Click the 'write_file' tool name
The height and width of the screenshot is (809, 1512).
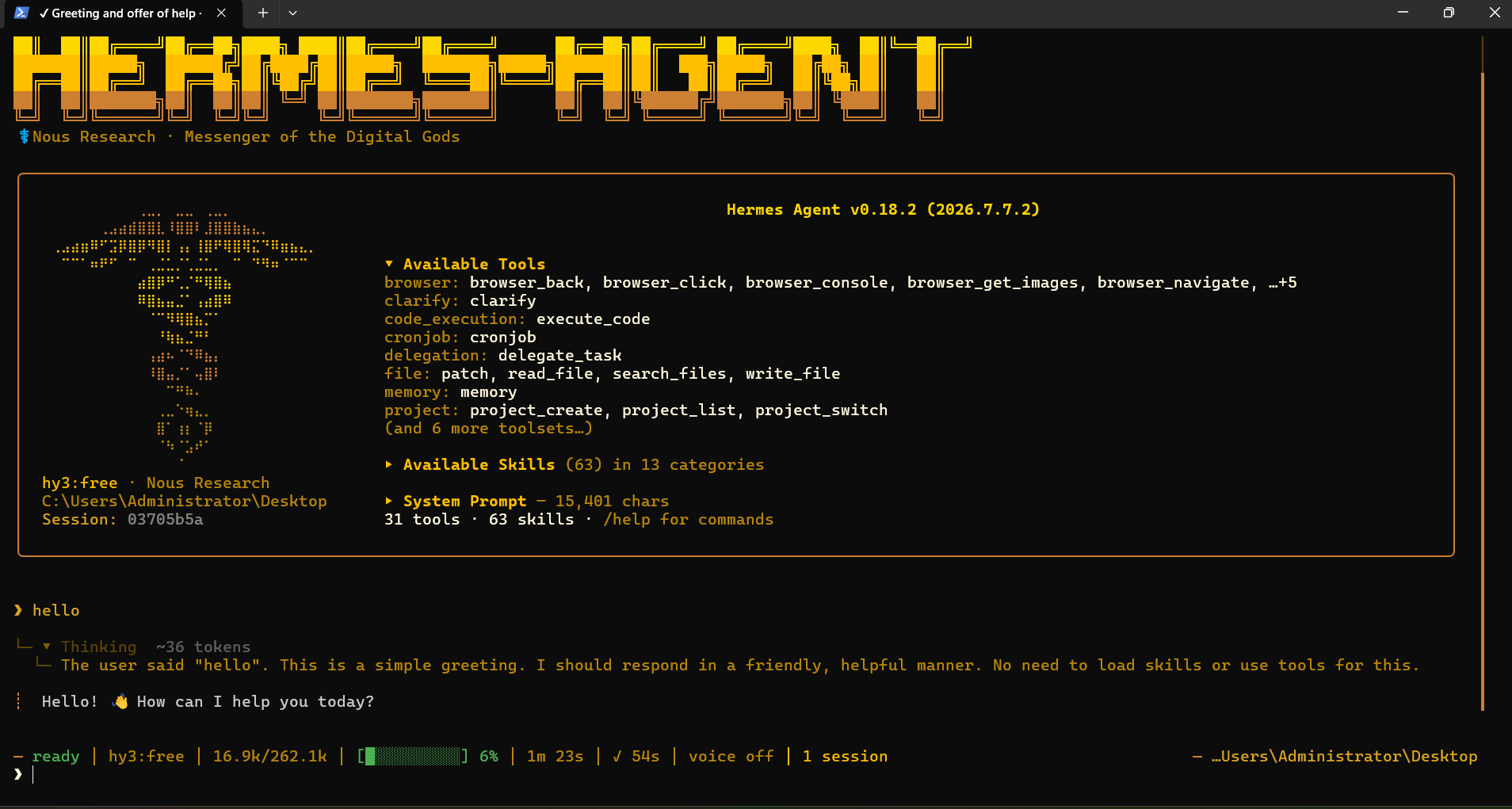(793, 374)
